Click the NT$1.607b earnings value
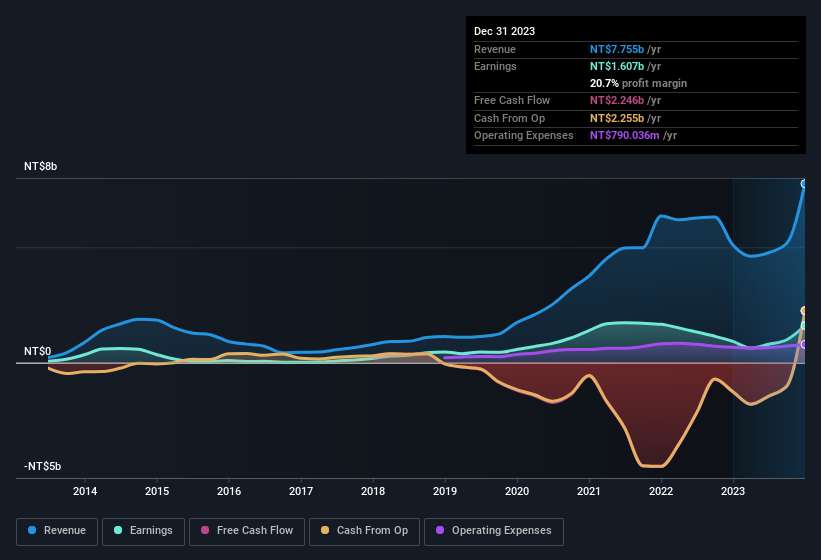The height and width of the screenshot is (560, 821). (617, 66)
